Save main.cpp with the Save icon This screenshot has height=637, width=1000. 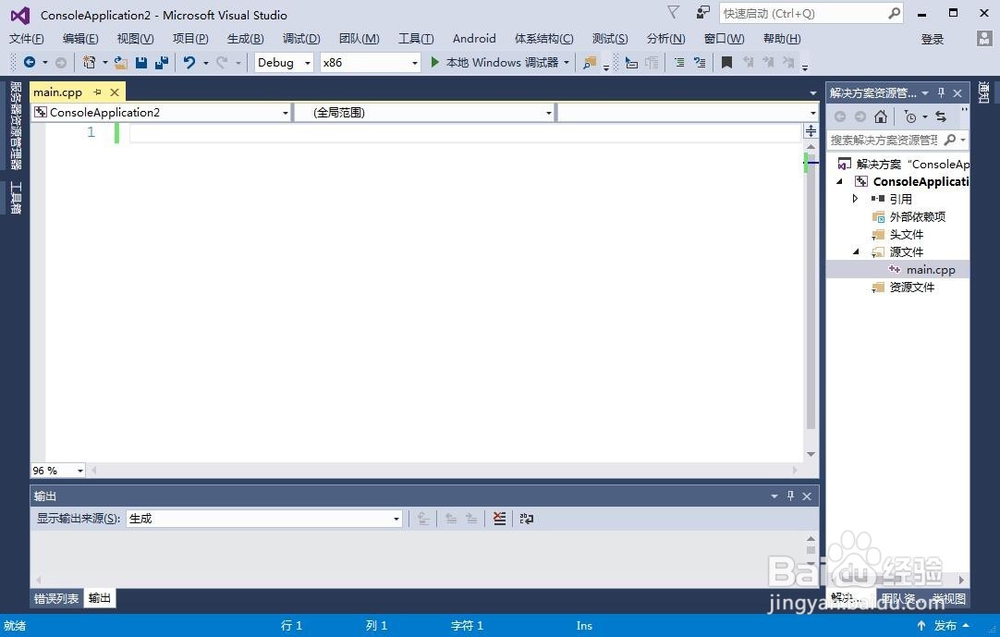[x=141, y=62]
